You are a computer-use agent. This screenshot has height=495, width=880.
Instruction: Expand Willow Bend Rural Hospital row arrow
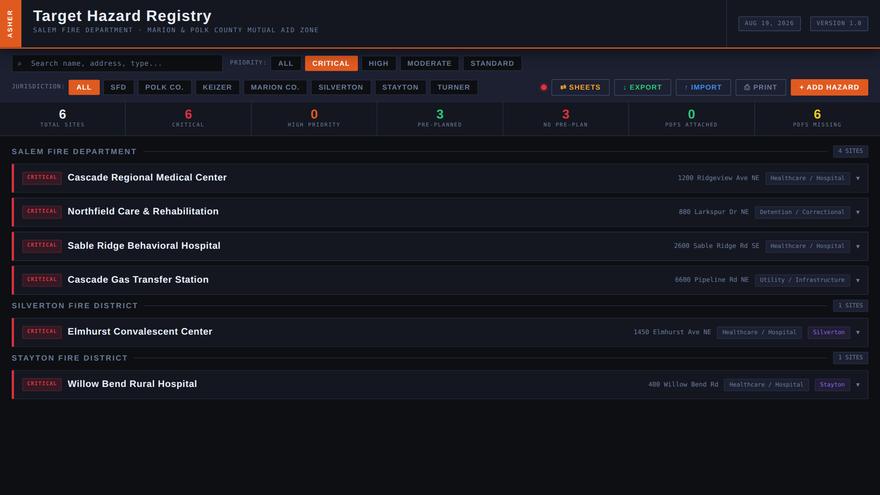[x=858, y=384]
